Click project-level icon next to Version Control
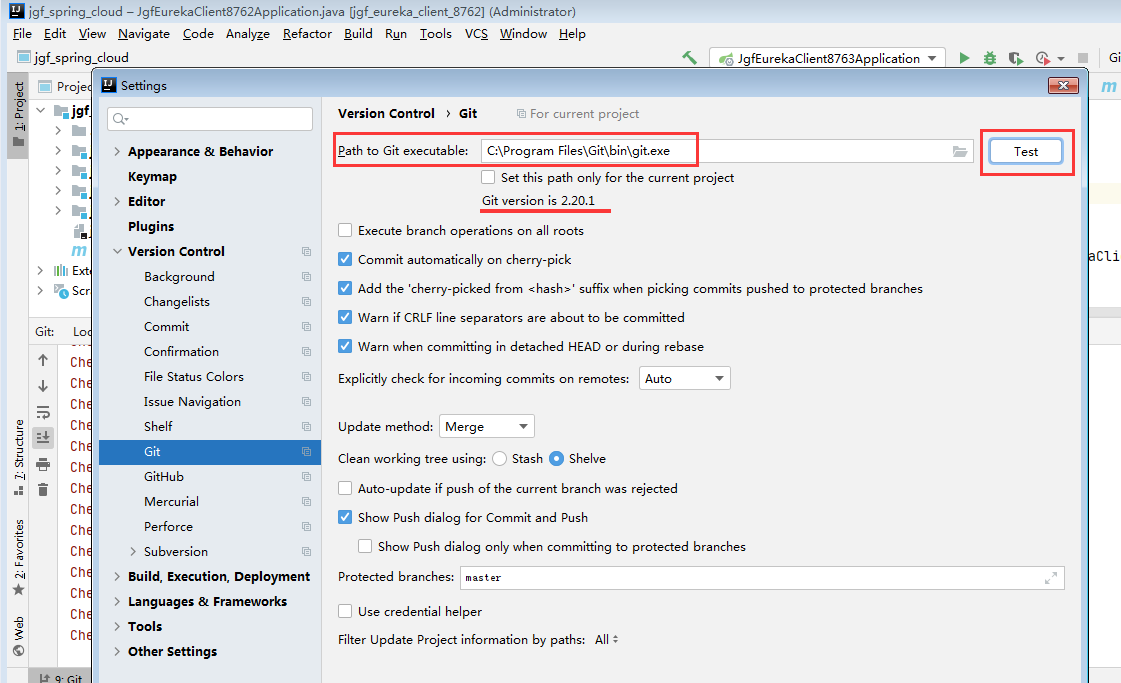1121x683 pixels. click(307, 252)
